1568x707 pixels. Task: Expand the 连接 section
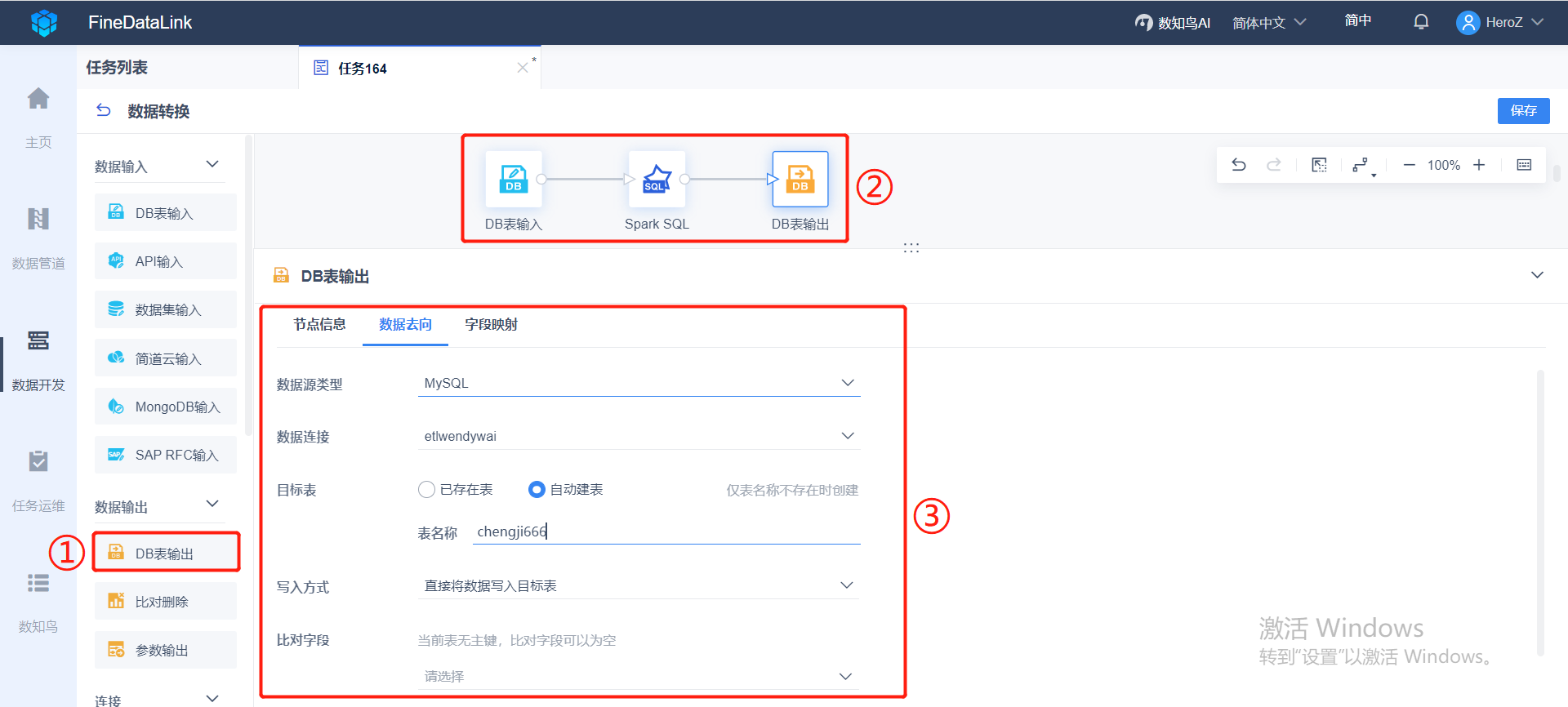[212, 698]
